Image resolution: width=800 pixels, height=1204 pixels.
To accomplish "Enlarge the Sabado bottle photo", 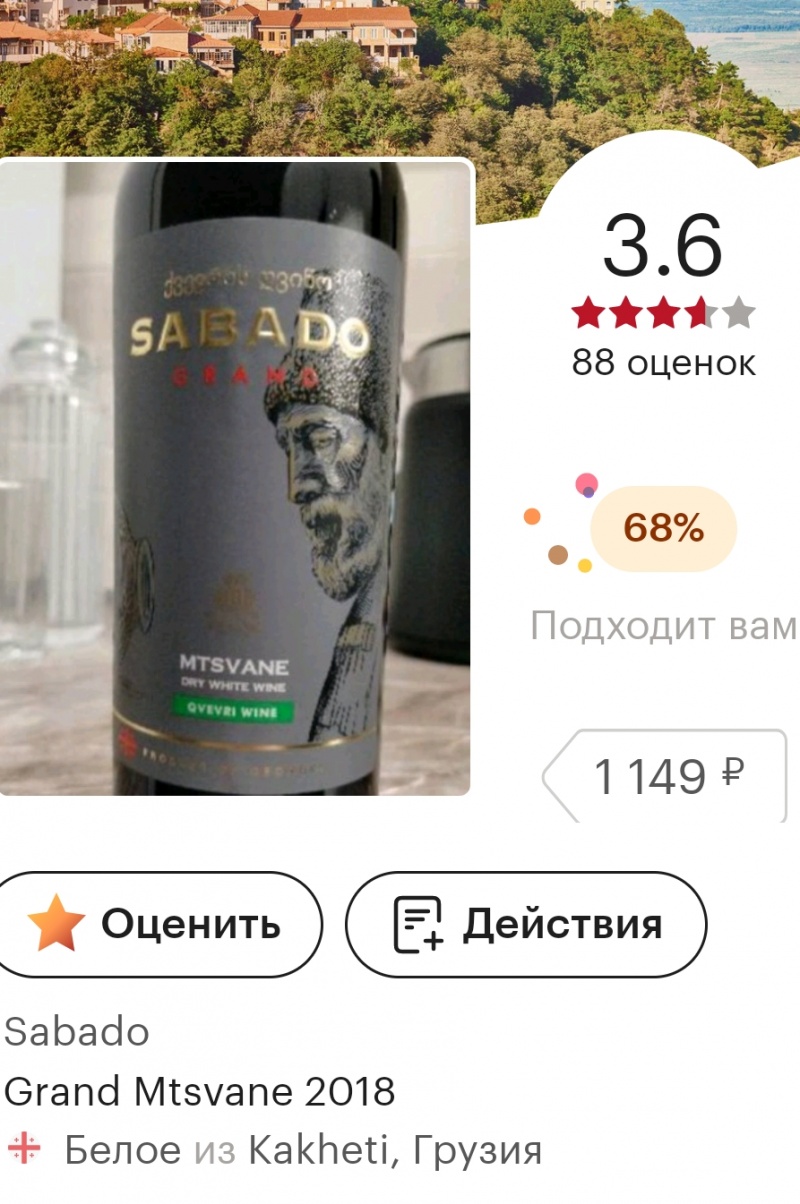I will coord(236,477).
